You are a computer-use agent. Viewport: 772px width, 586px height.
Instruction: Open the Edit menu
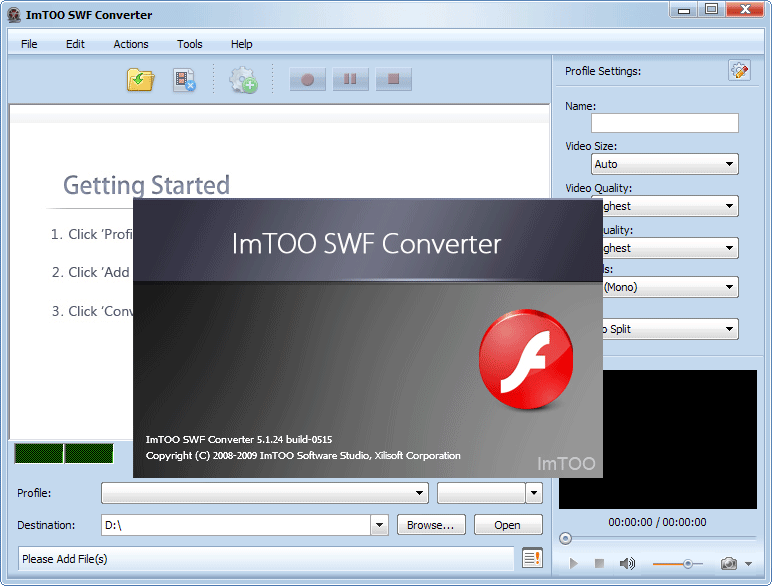75,44
